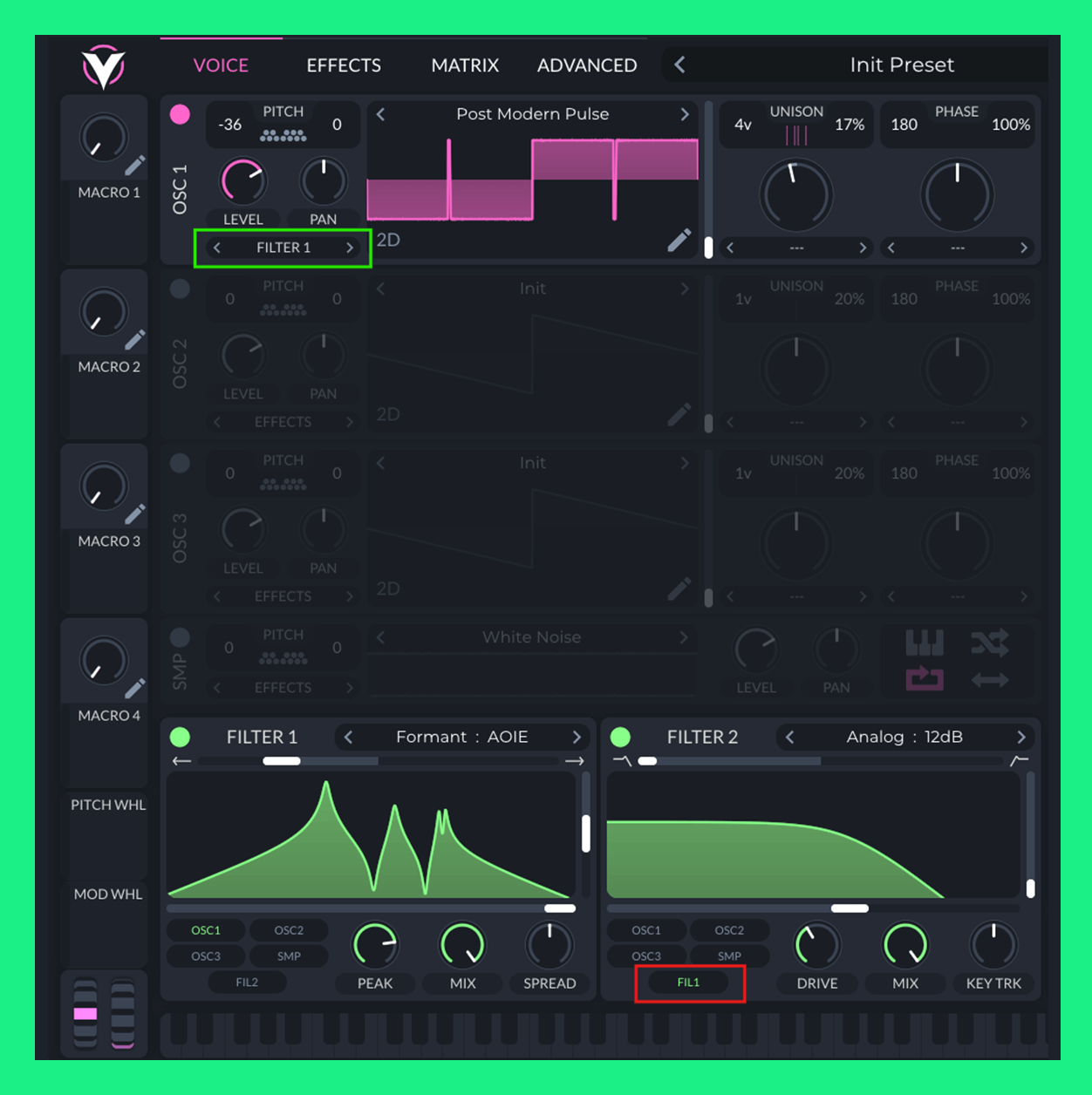Click the Macro 1 pencil edit icon
This screenshot has width=1092, height=1095.
pos(135,166)
